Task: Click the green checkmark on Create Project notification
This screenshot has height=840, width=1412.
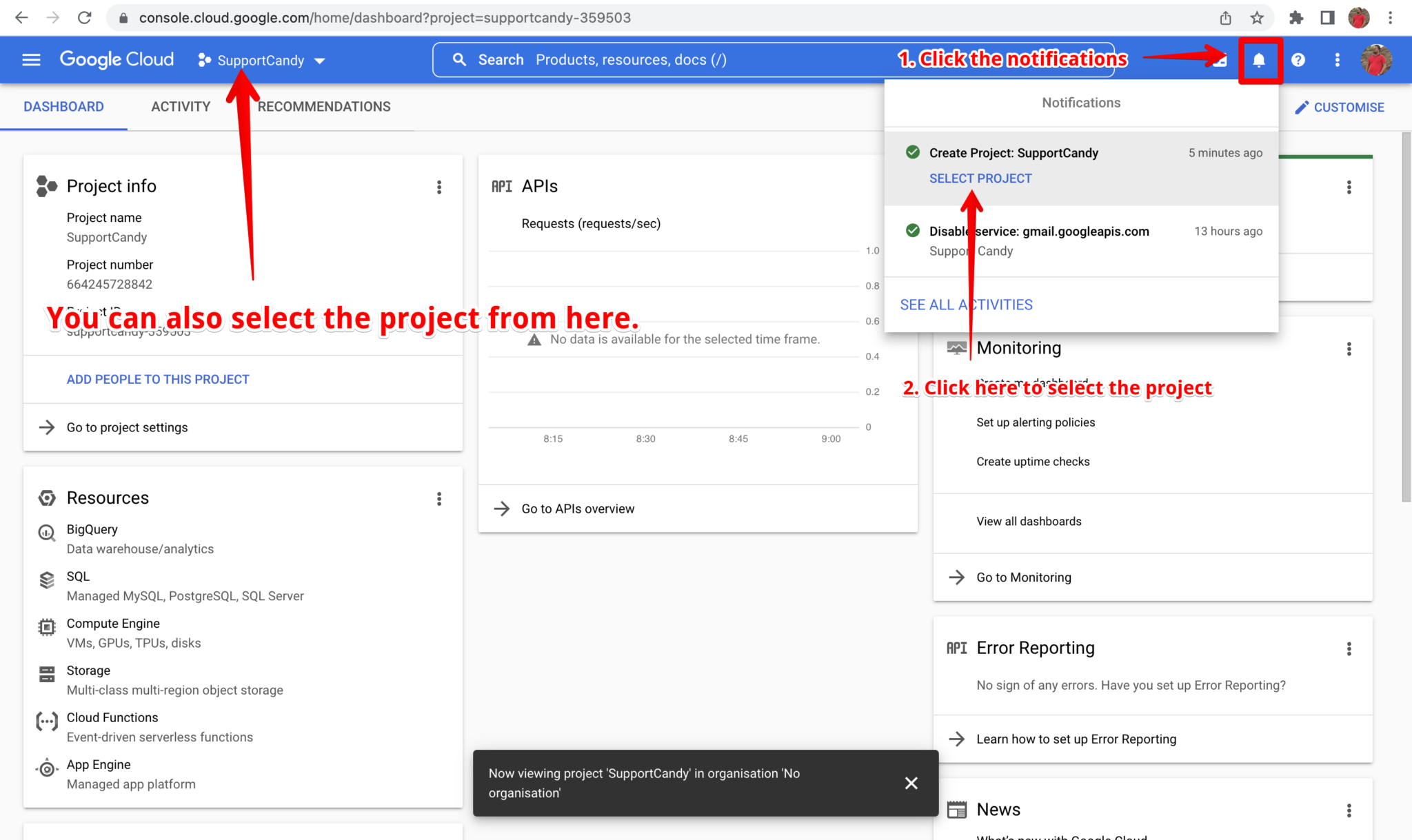Action: pos(912,152)
